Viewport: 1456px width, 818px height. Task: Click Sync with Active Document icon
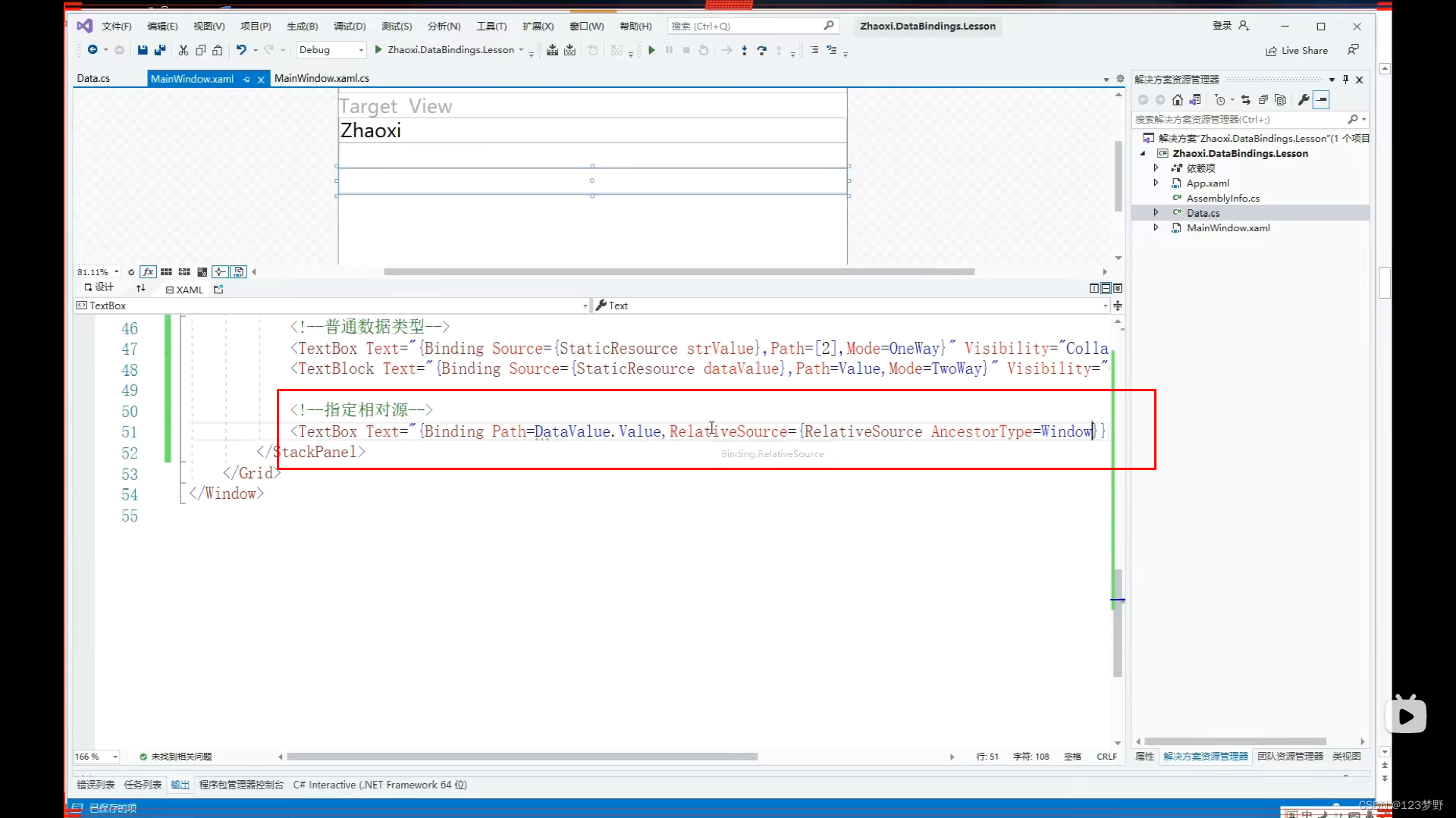pyautogui.click(x=1245, y=100)
